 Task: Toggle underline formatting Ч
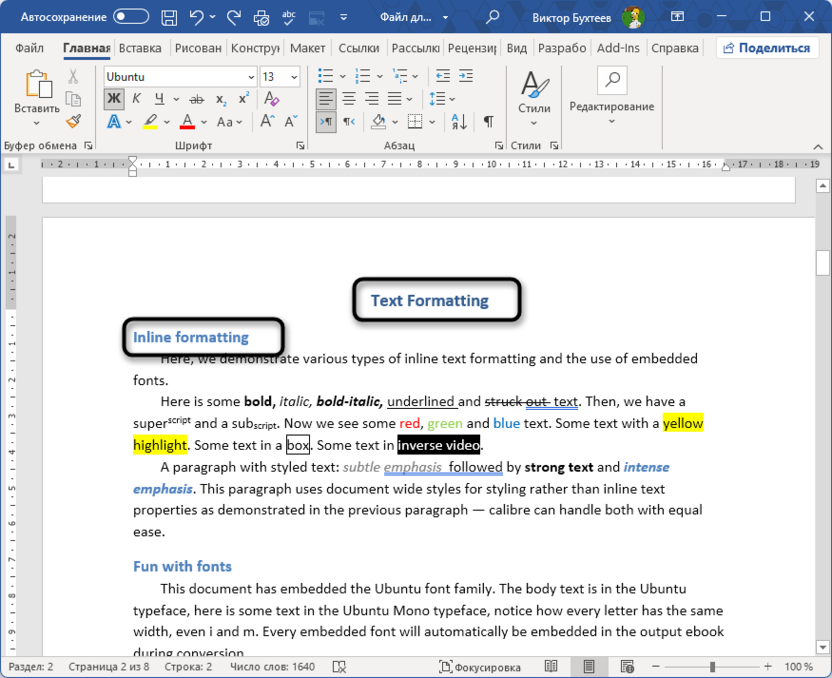(x=159, y=99)
